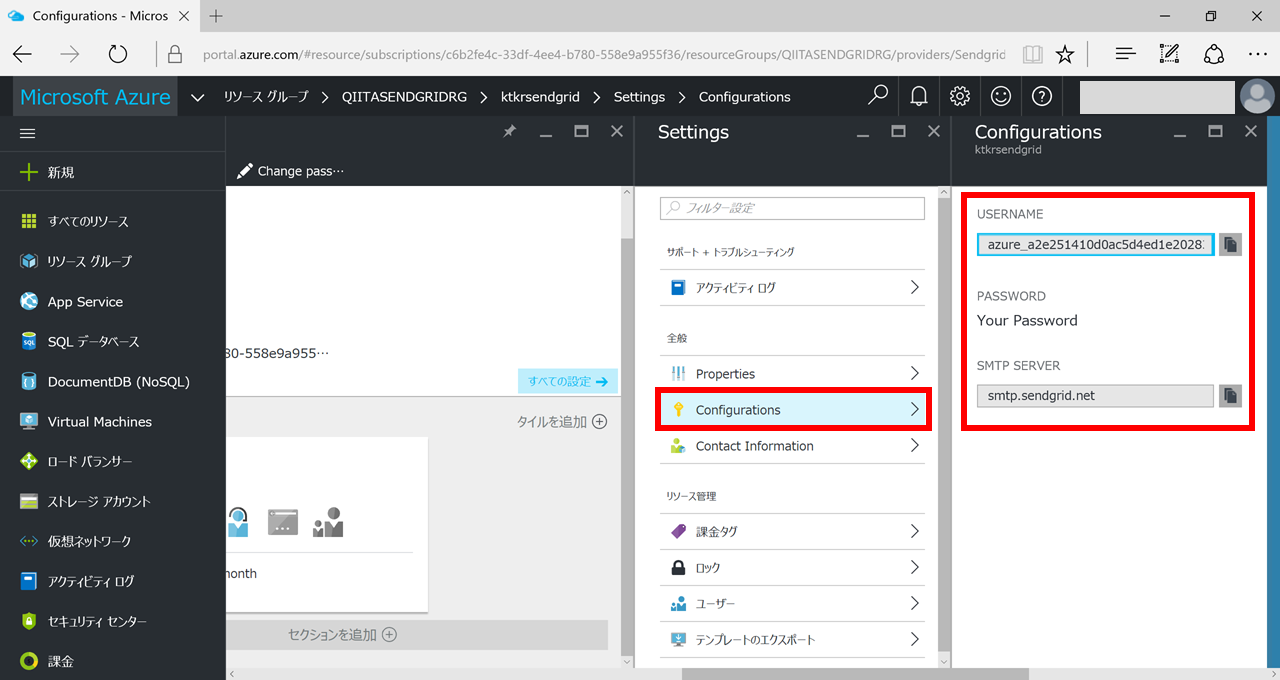Go back in the browser
Screen dimensions: 1280x680
[x=22, y=54]
